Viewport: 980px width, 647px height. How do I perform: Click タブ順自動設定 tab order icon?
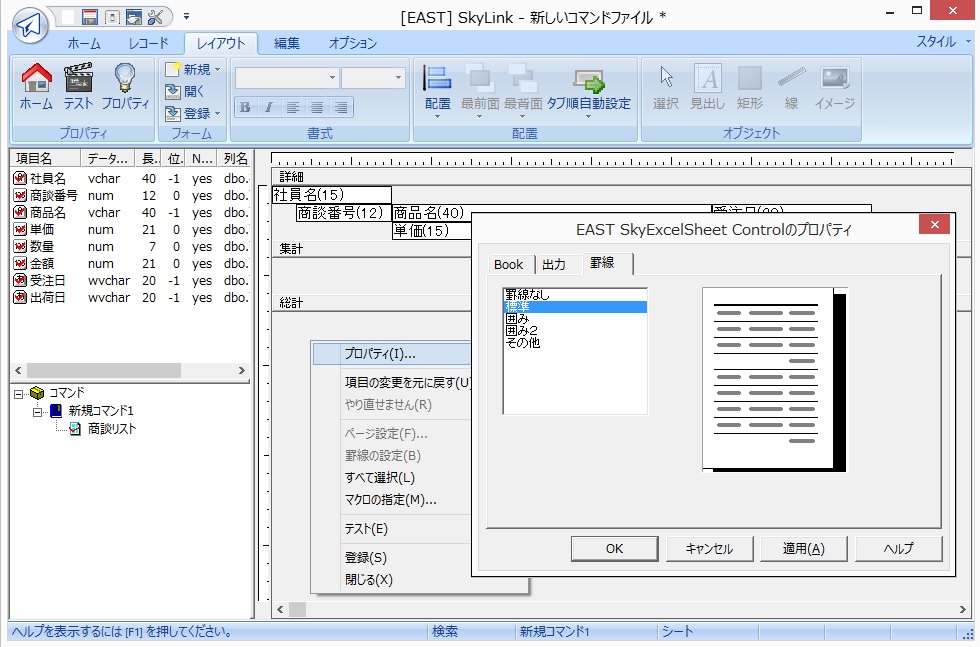589,80
